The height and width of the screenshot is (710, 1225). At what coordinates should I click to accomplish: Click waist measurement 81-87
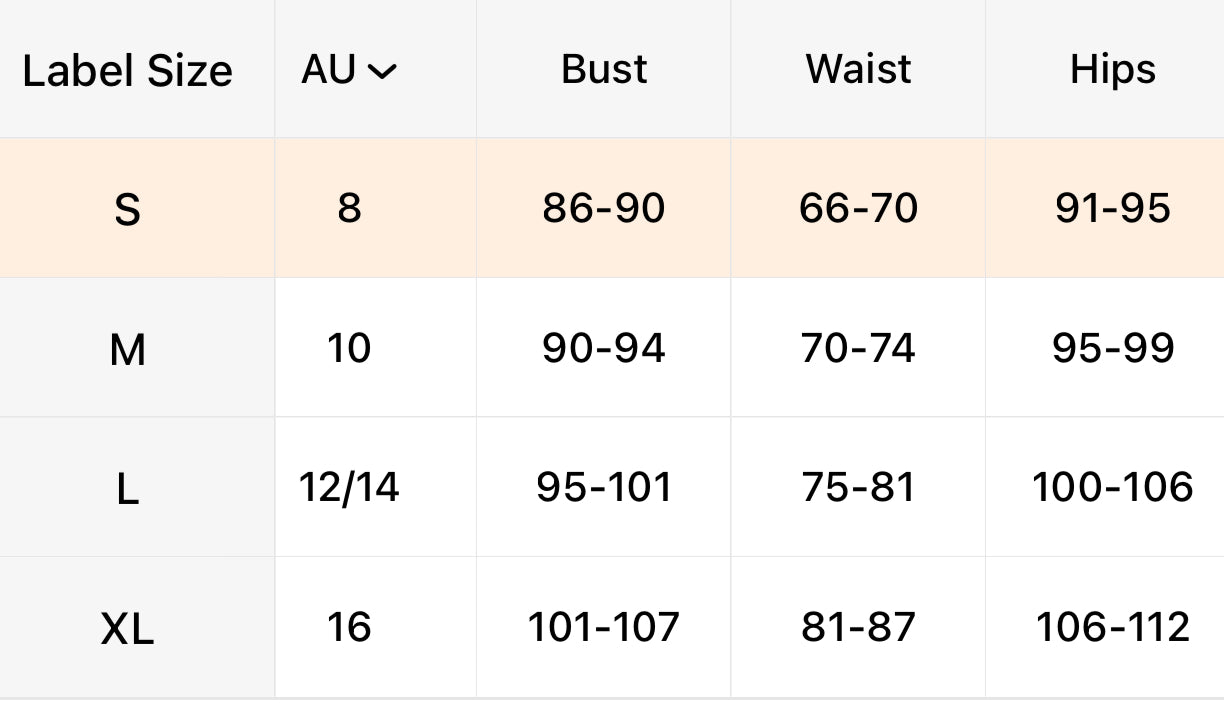(x=858, y=627)
